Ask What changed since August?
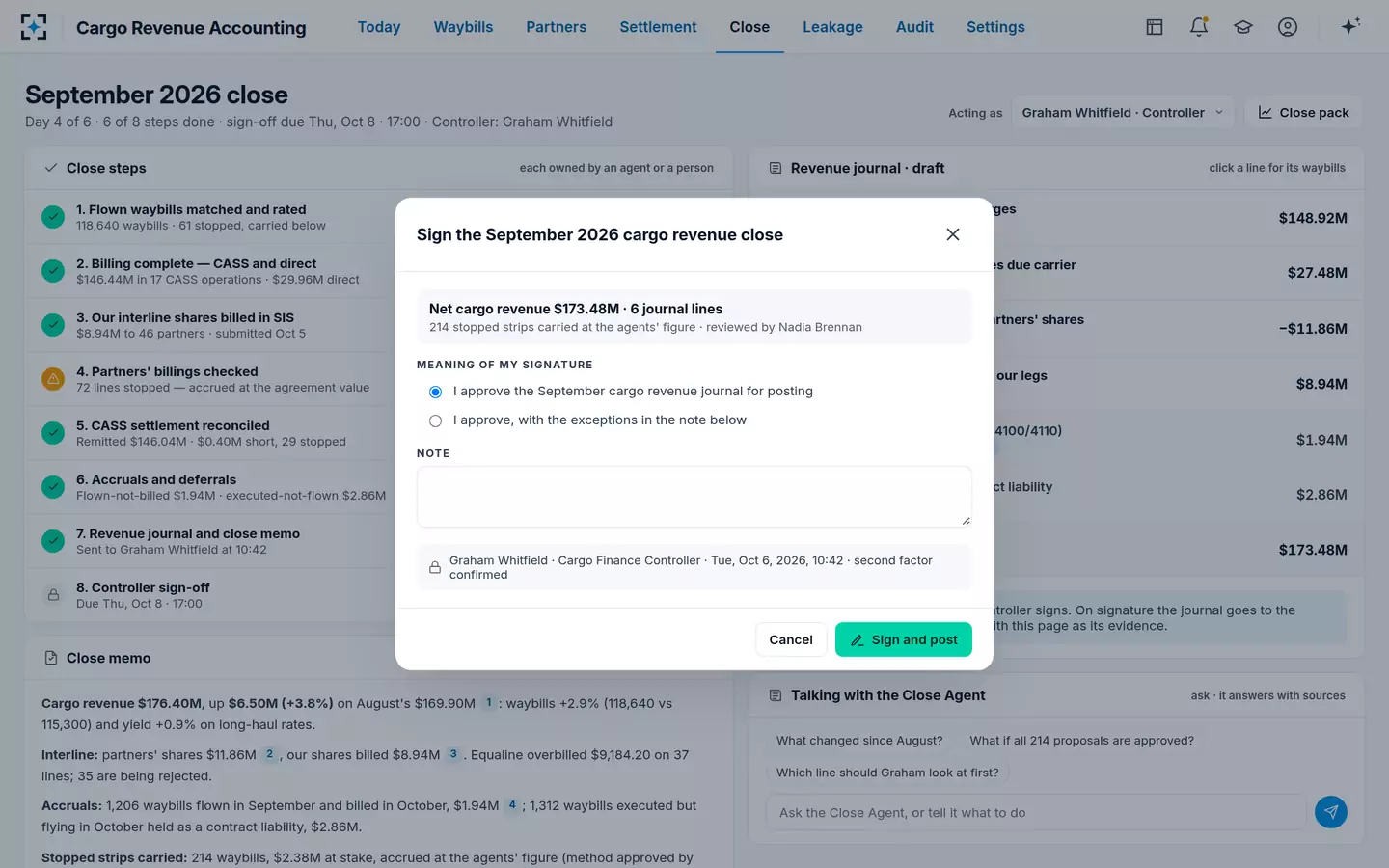The height and width of the screenshot is (868, 1389). point(859,741)
